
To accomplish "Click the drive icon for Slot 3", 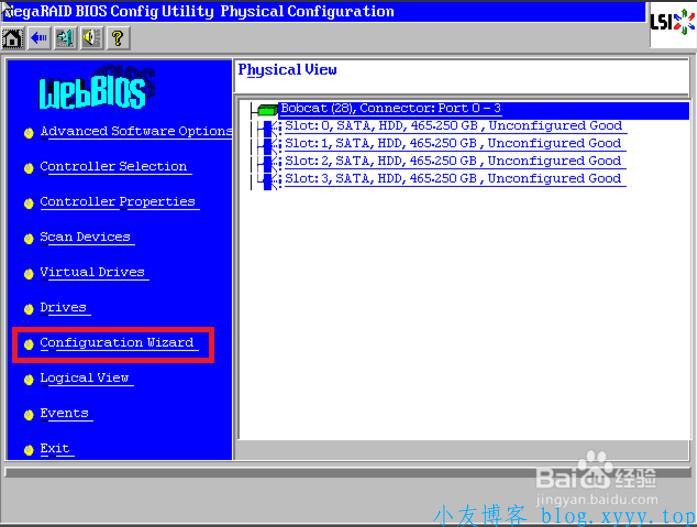I will (269, 180).
